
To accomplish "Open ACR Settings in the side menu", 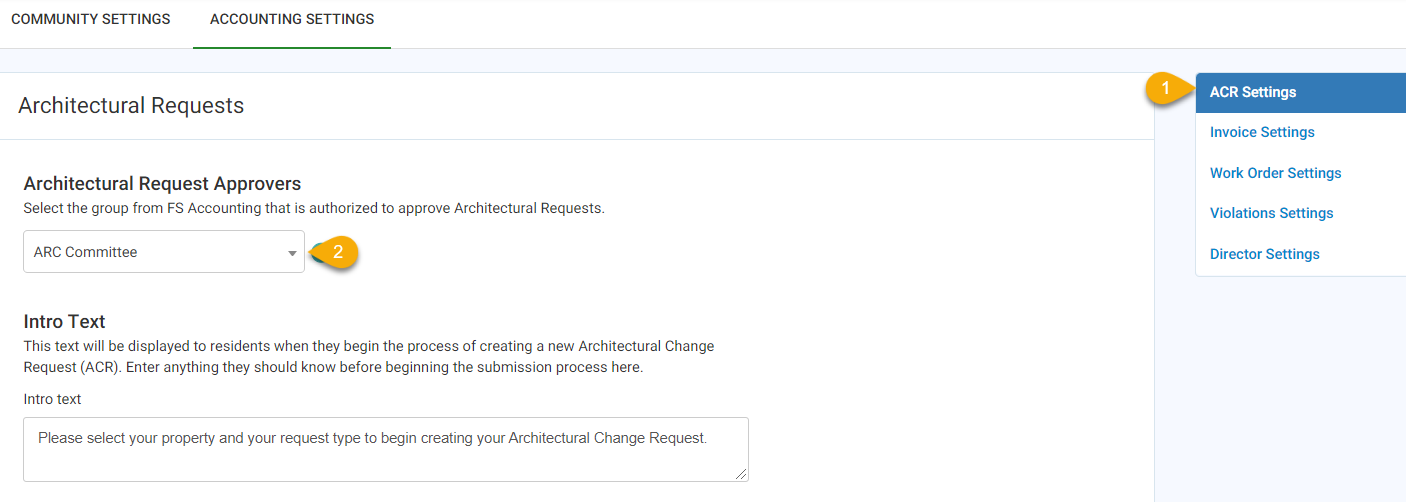I will coord(1253,92).
